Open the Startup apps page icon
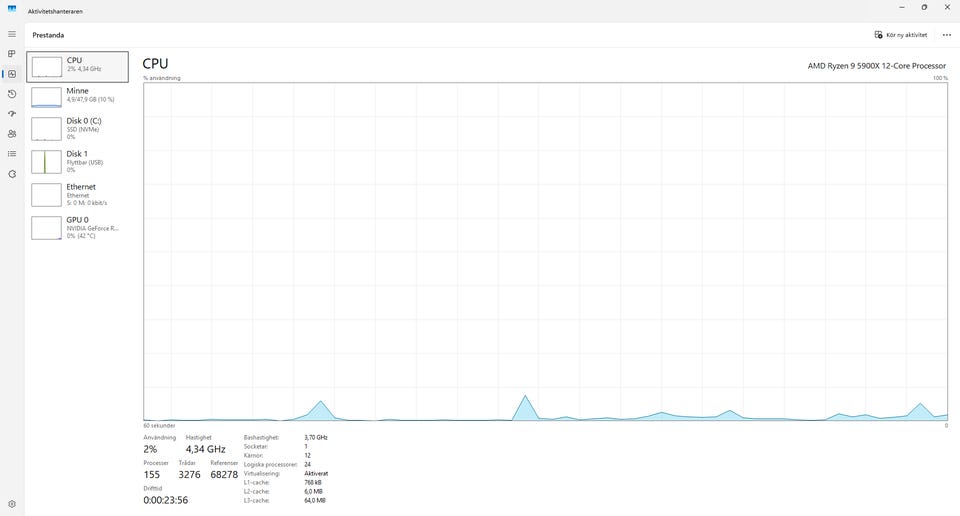This screenshot has height=516, width=960. [x=12, y=114]
